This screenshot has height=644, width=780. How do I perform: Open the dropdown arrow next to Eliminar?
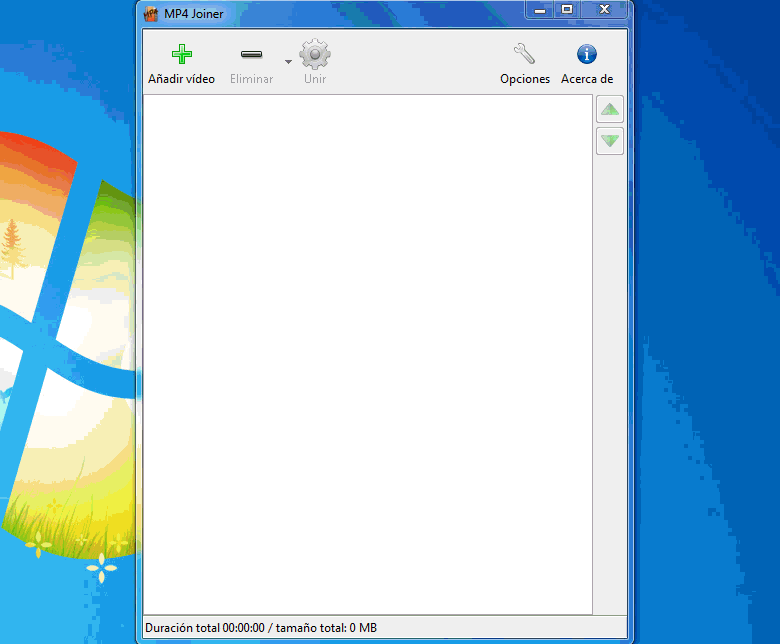tap(288, 62)
